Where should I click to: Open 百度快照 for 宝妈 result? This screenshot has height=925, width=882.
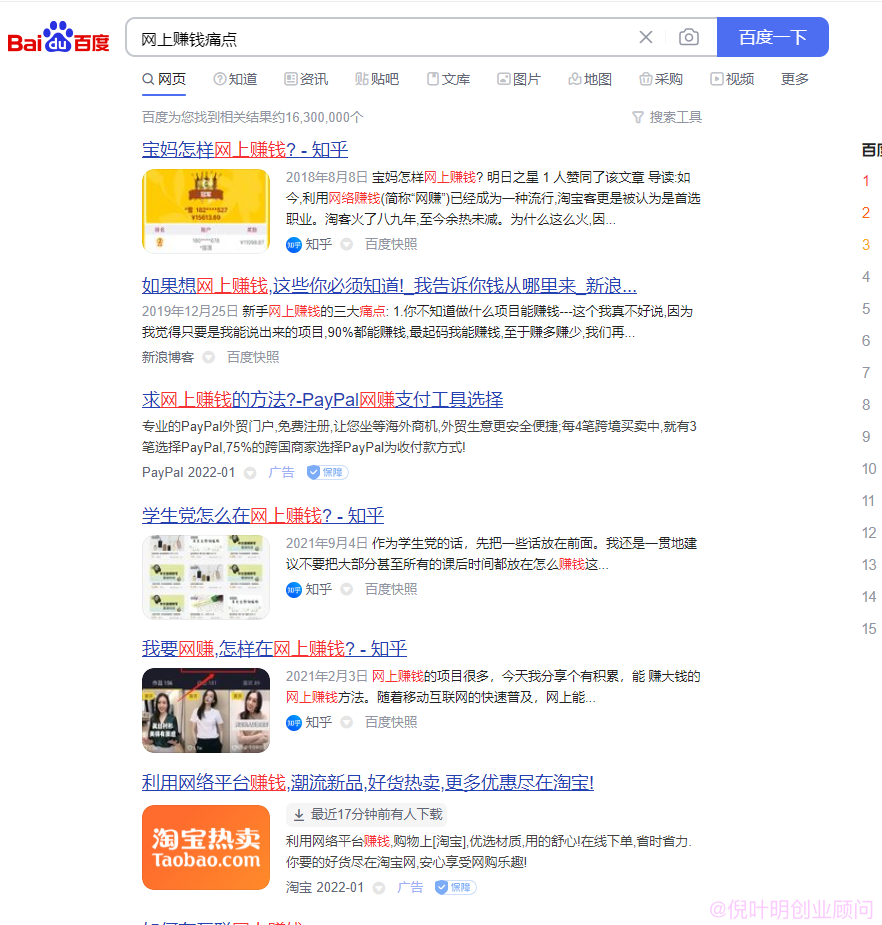[x=391, y=244]
